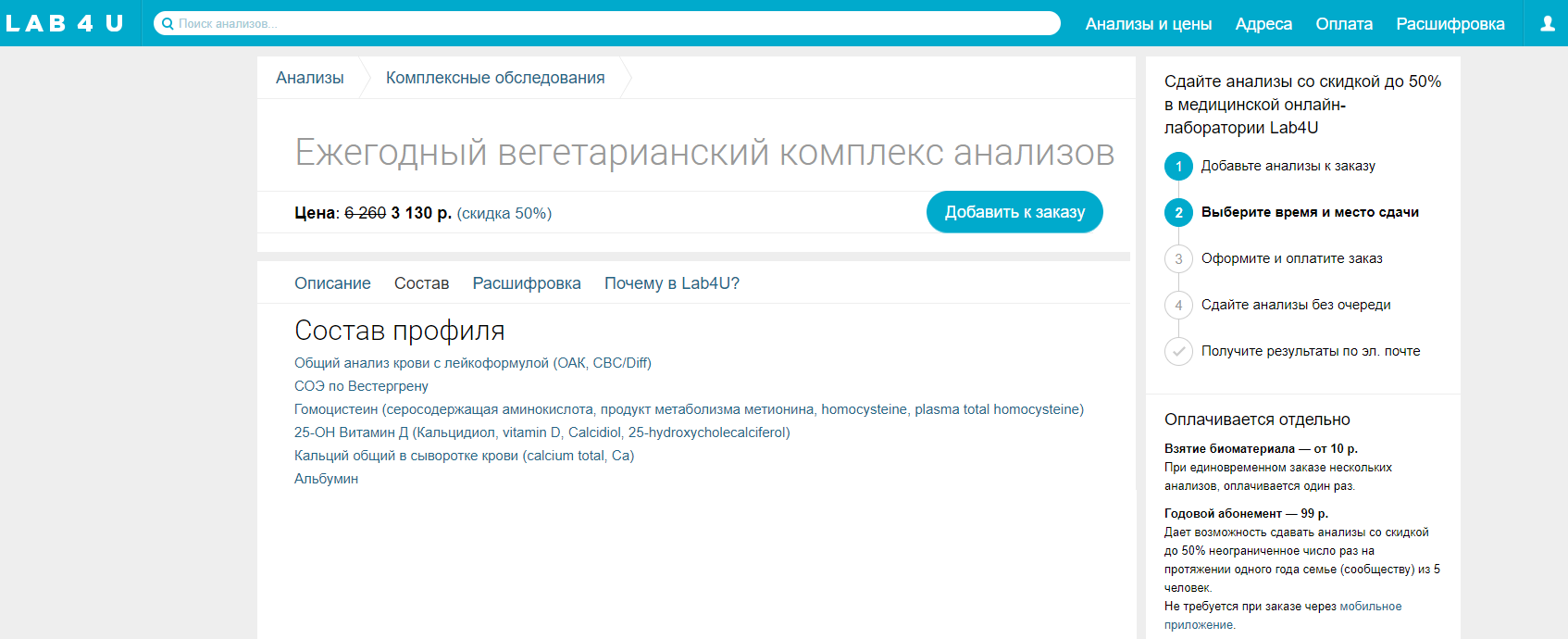Open 'Комплексные обследования' breadcrumb
1568x639 pixels.
pos(495,78)
